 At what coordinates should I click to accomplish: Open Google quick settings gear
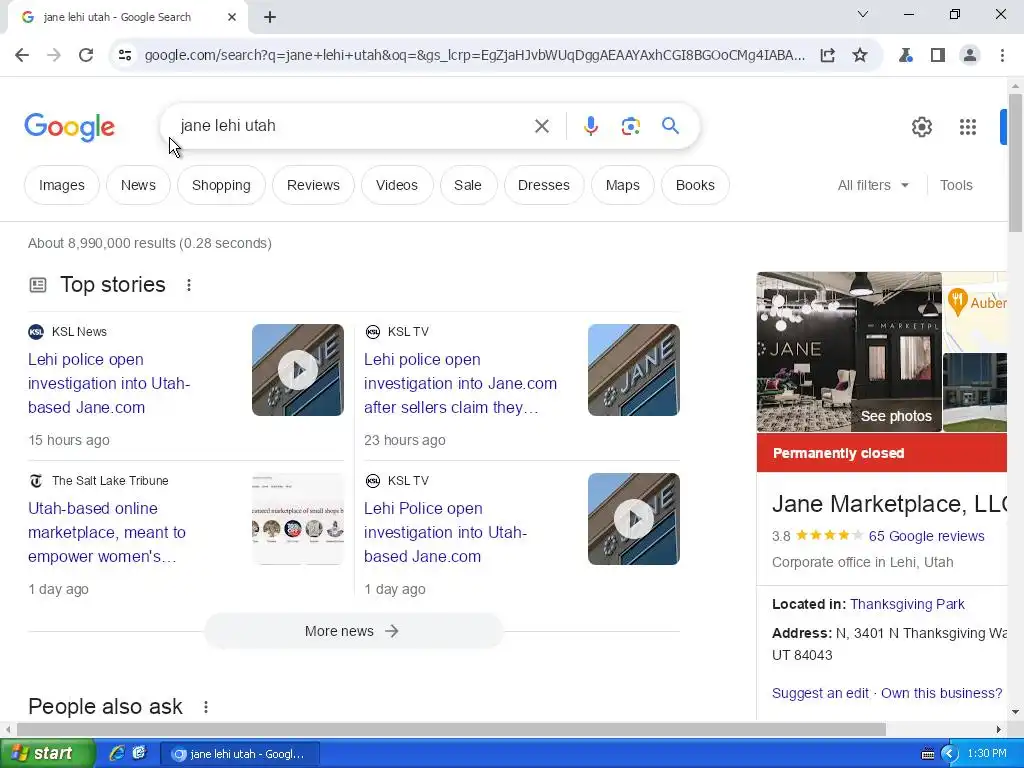click(x=921, y=127)
